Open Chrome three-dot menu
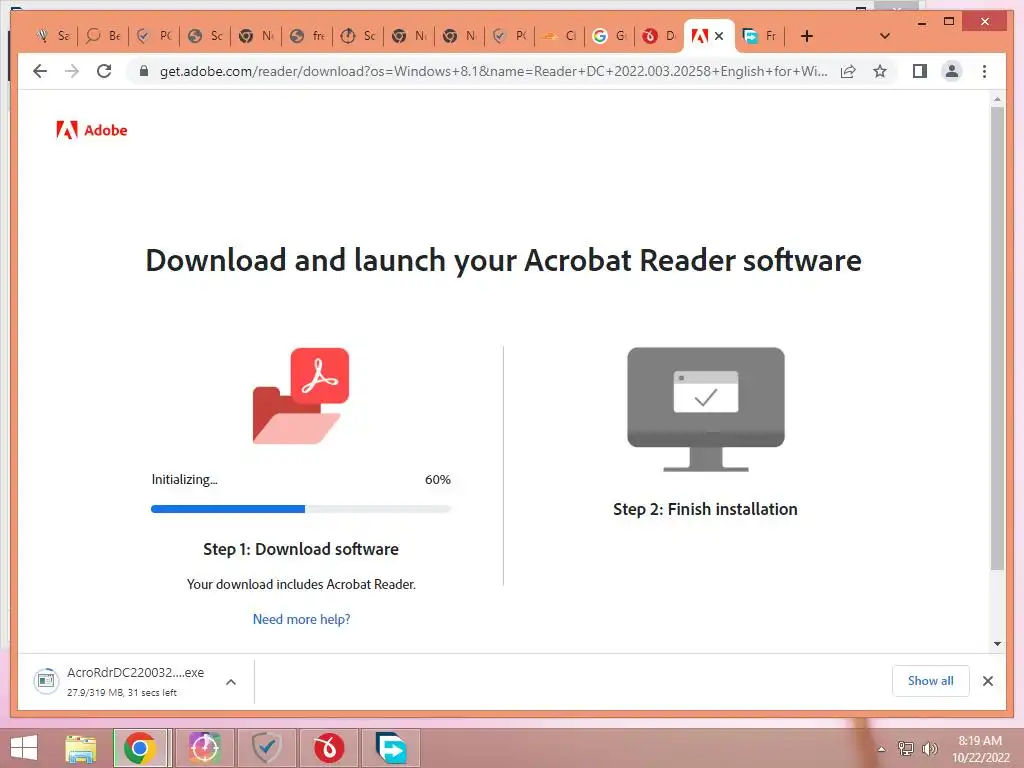 (x=984, y=71)
